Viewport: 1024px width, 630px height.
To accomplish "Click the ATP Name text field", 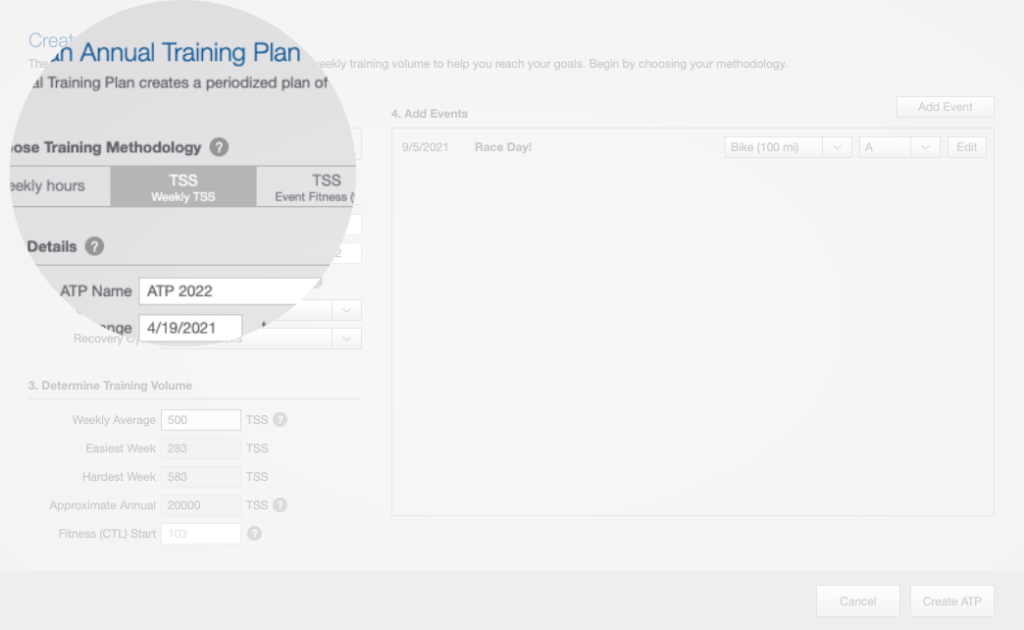I will point(230,291).
